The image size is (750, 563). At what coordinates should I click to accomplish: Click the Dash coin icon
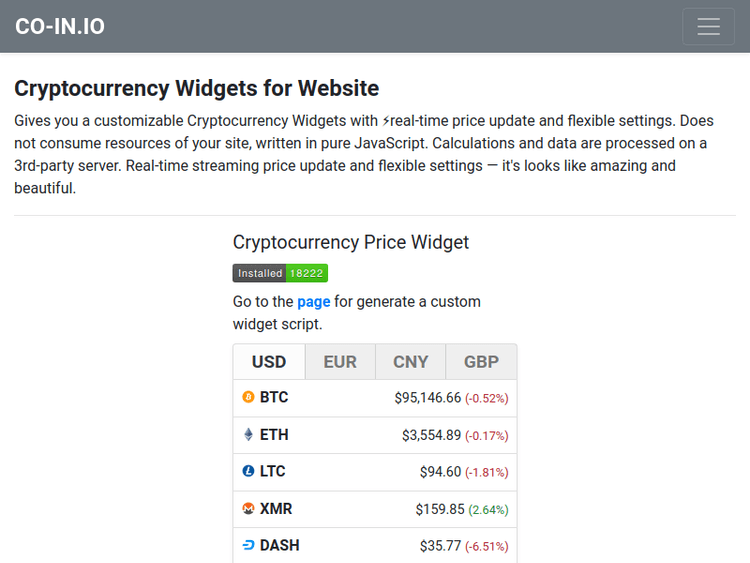pos(249,546)
